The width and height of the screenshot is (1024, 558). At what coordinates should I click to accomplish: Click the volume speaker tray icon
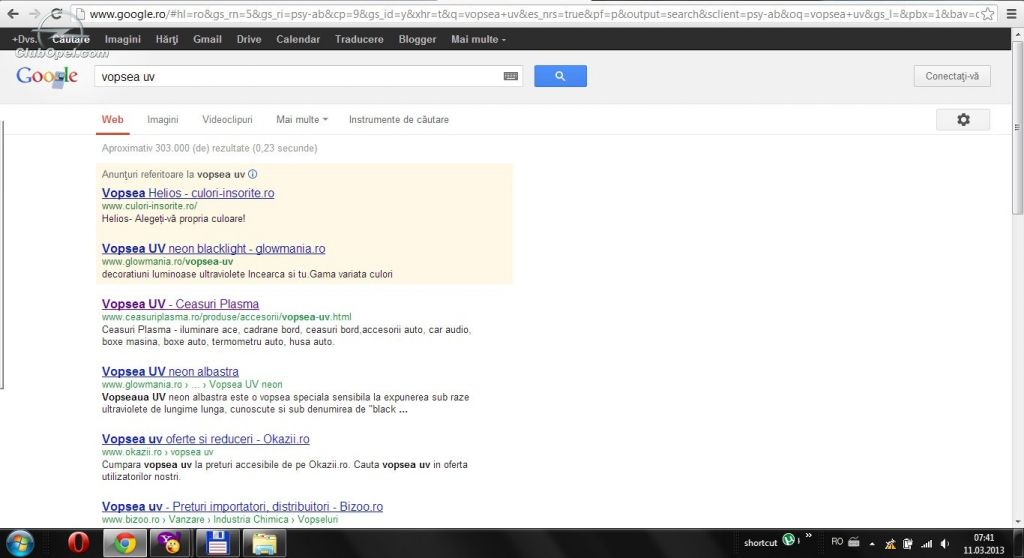coord(945,544)
